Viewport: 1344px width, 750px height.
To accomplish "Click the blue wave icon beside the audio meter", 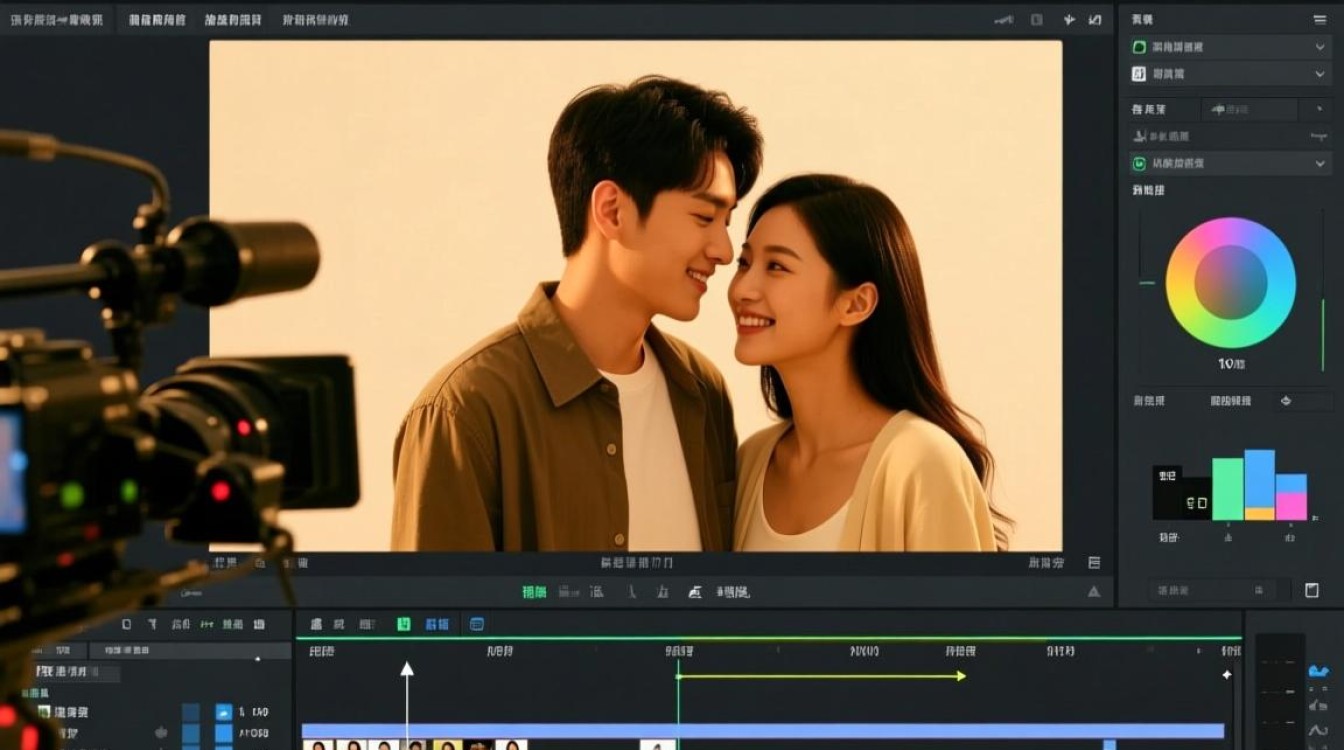I will [1319, 671].
